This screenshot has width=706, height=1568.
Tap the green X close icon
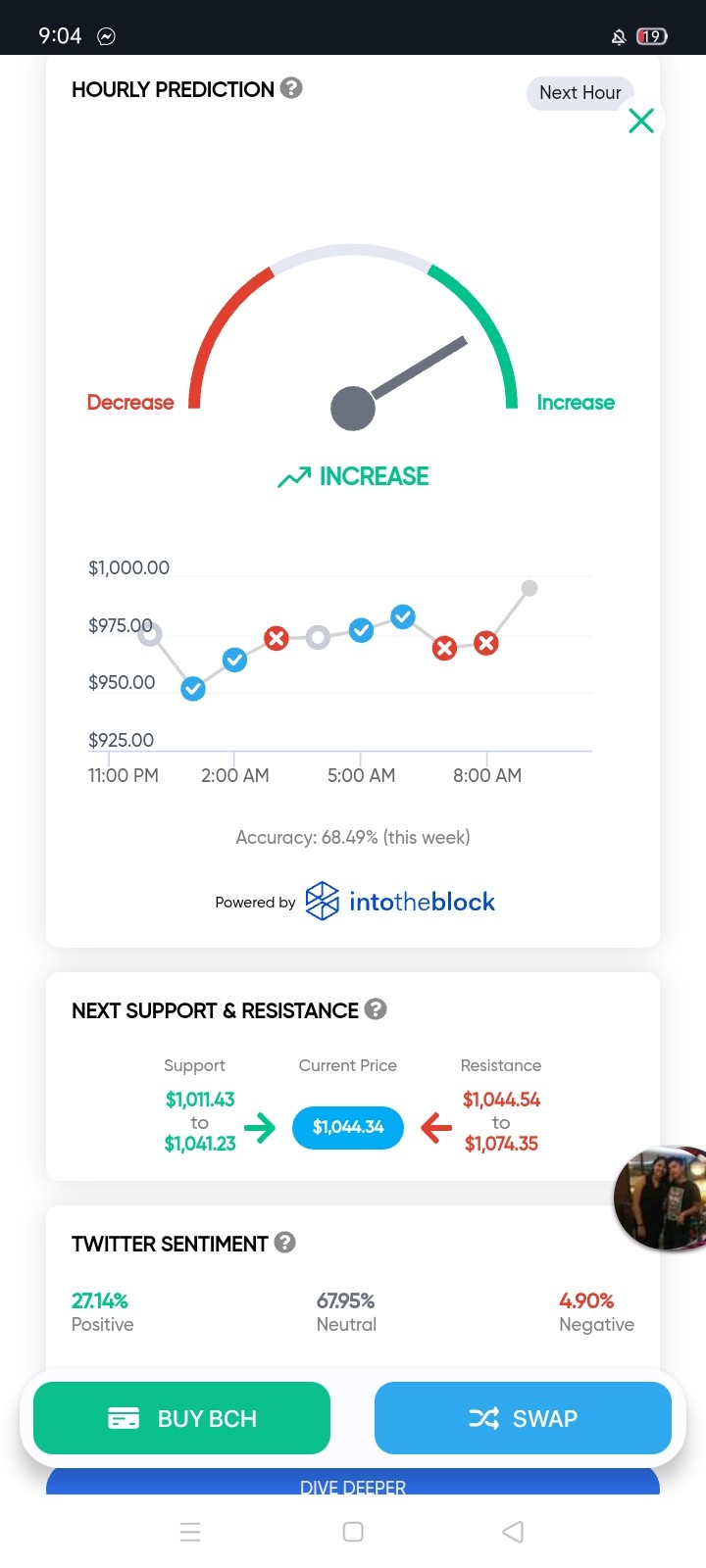tap(641, 121)
